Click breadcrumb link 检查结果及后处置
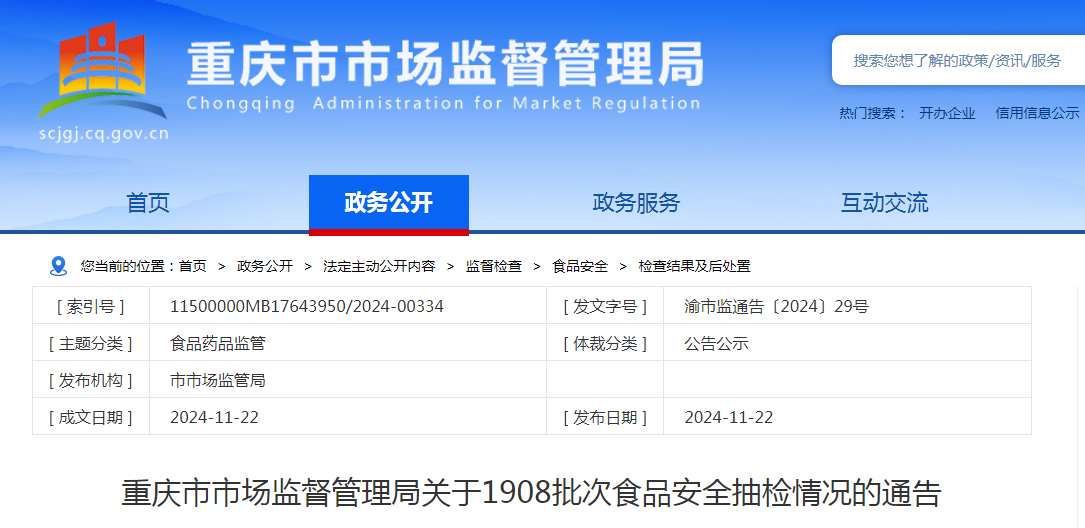The image size is (1085, 528). pos(694,266)
